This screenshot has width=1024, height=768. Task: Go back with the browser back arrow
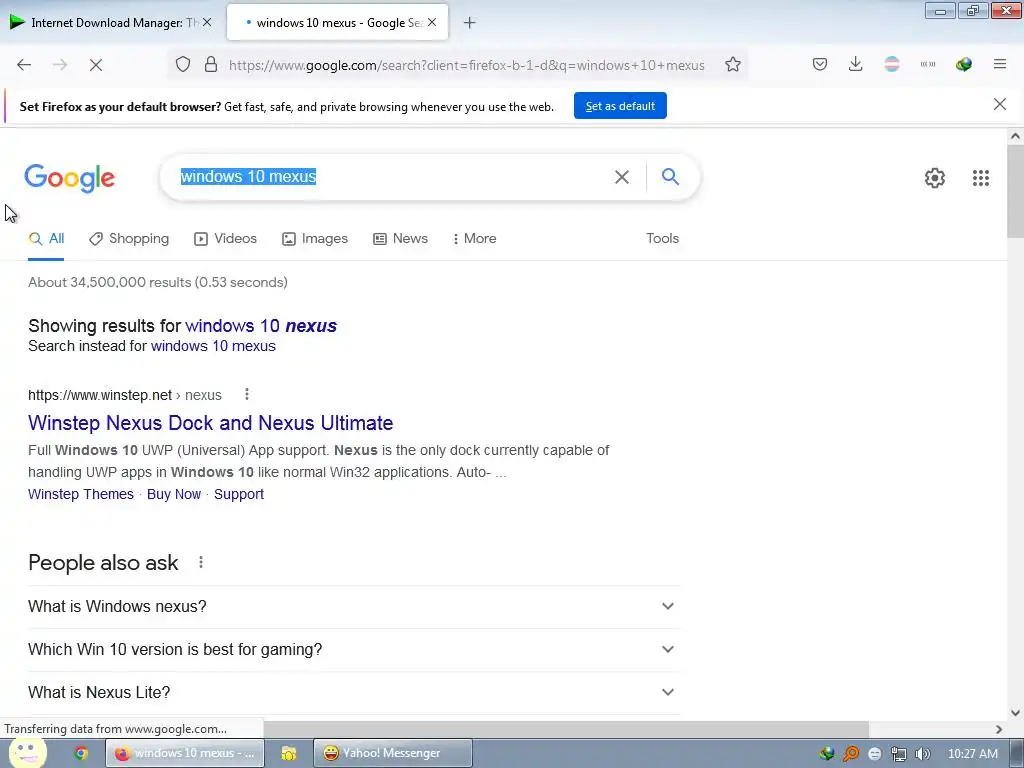coord(24,65)
